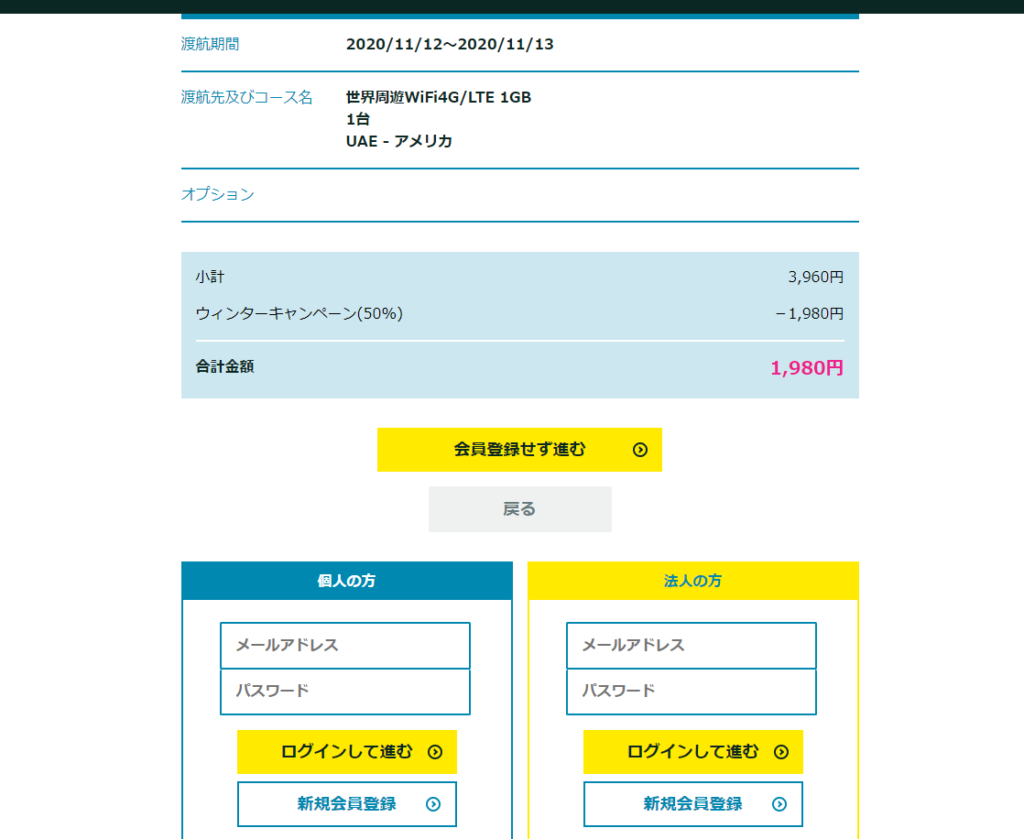Screen dimensions: 1024x839
Task: Click the 小計 label
Action: 210,277
